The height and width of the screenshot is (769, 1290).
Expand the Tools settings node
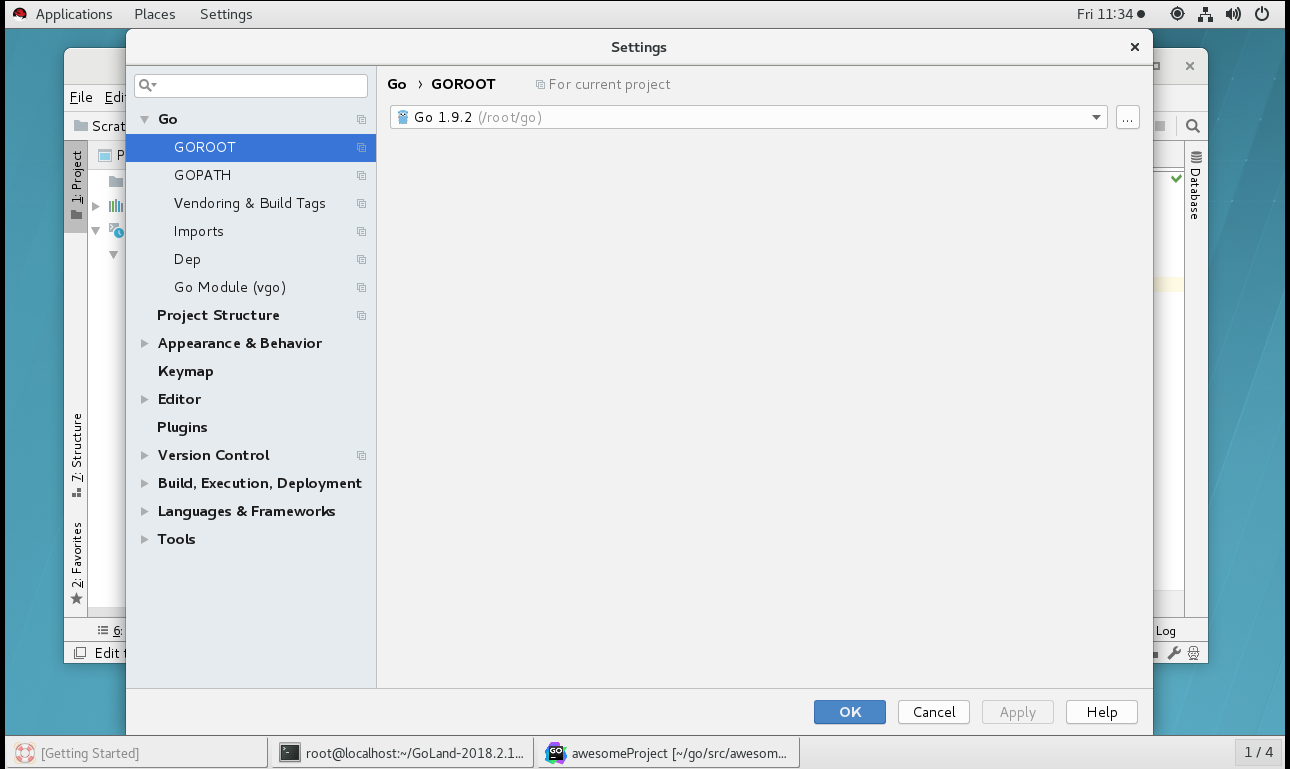point(145,539)
